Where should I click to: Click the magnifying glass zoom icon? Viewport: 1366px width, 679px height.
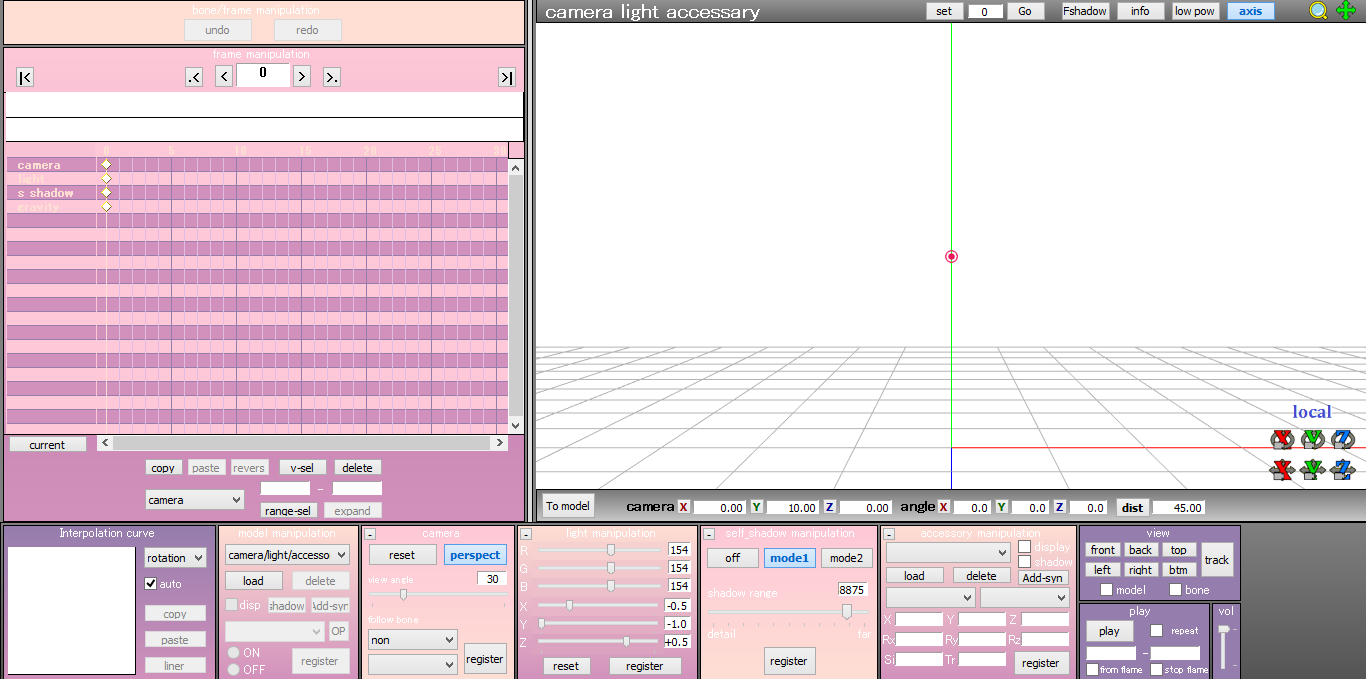pyautogui.click(x=1319, y=11)
